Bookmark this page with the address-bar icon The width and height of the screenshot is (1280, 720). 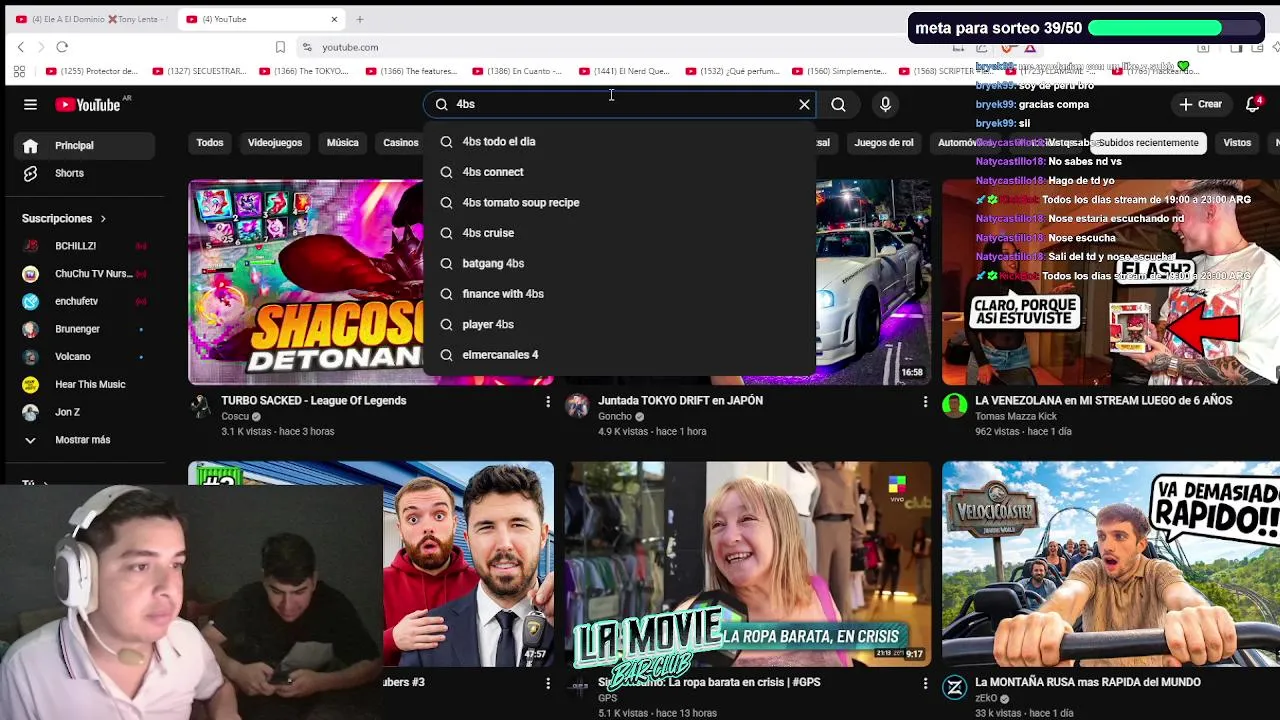[x=280, y=47]
